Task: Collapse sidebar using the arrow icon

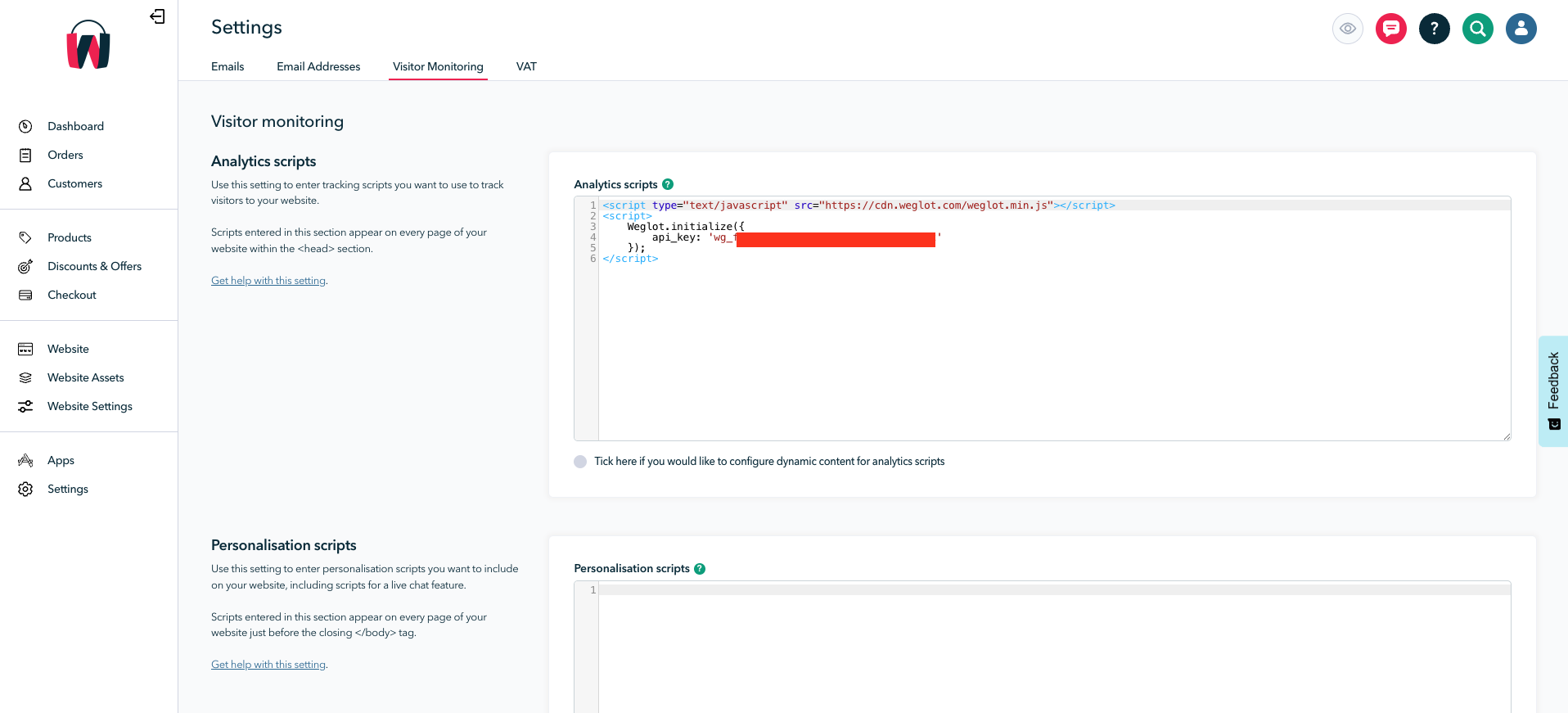Action: [x=158, y=16]
